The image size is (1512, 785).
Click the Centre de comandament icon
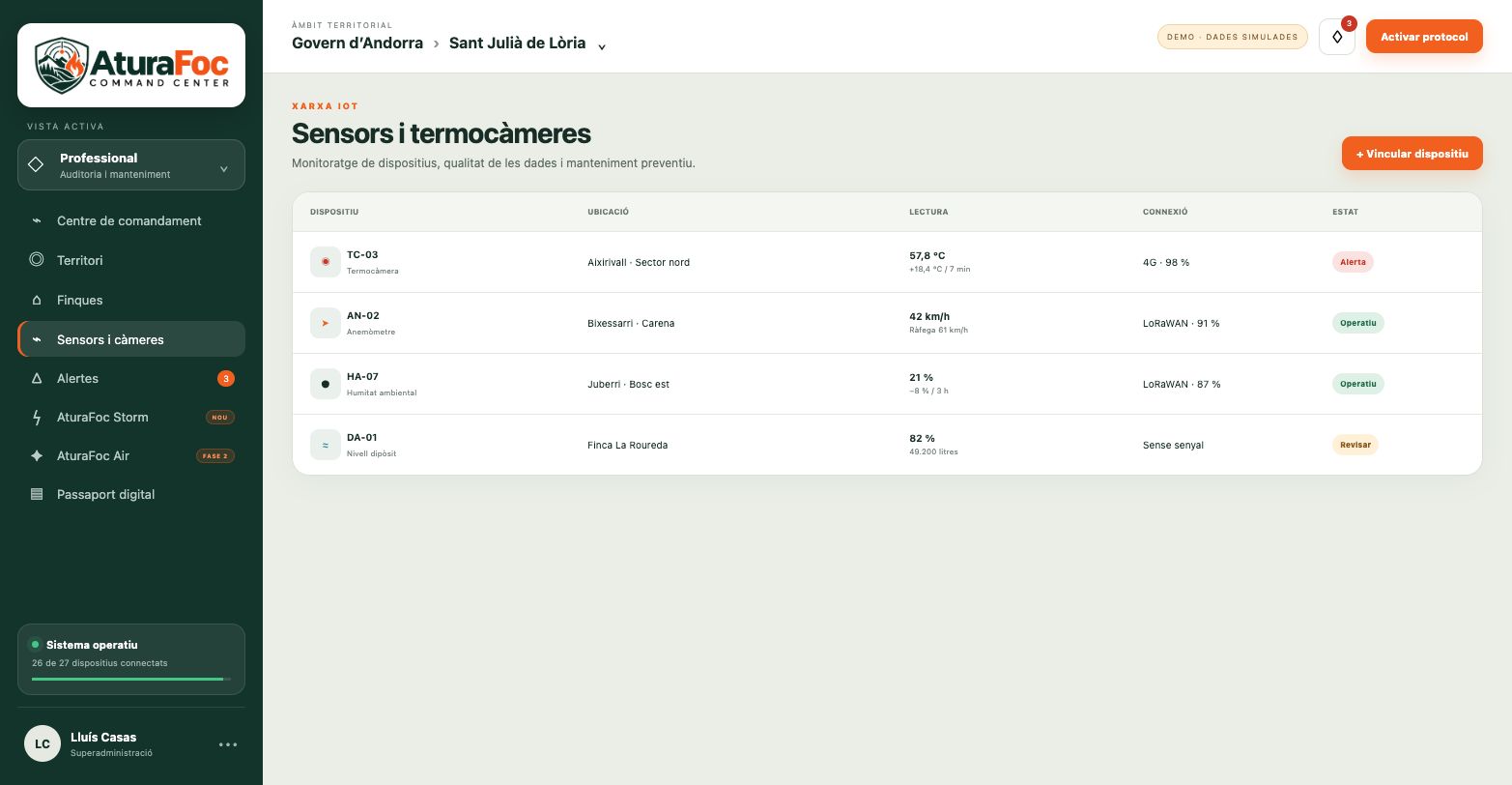click(37, 220)
